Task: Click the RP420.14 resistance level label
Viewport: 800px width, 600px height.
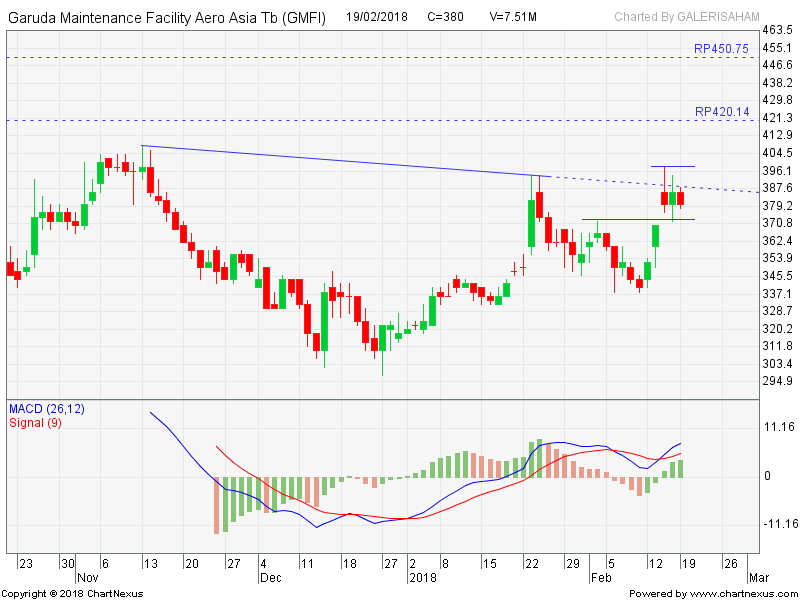Action: [722, 112]
